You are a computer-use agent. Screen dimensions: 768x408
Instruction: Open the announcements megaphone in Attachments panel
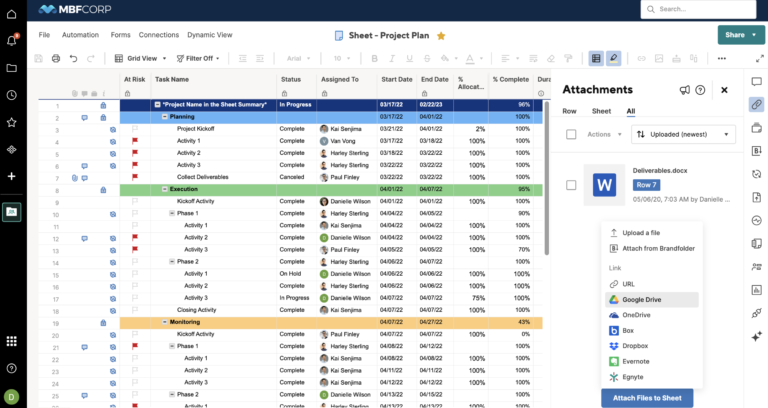point(684,90)
